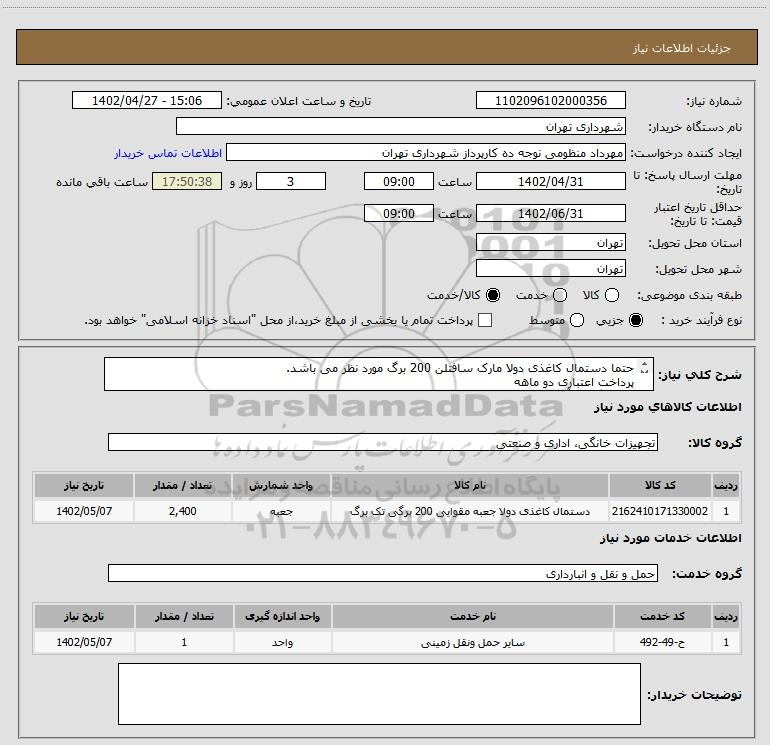Click goods name cell دستمال کاغذی دولا

click(469, 511)
